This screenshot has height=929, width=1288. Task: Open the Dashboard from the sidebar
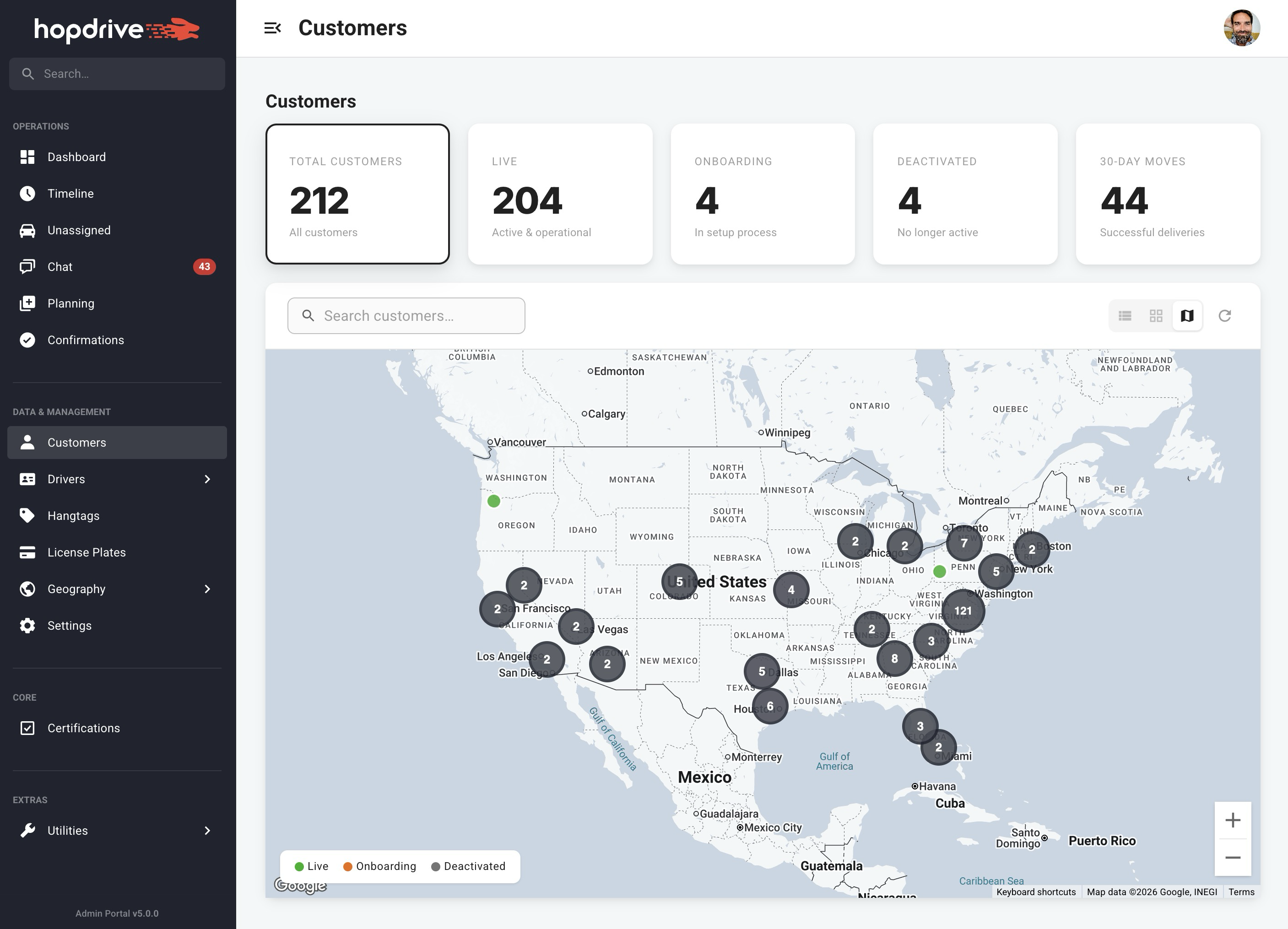point(76,157)
